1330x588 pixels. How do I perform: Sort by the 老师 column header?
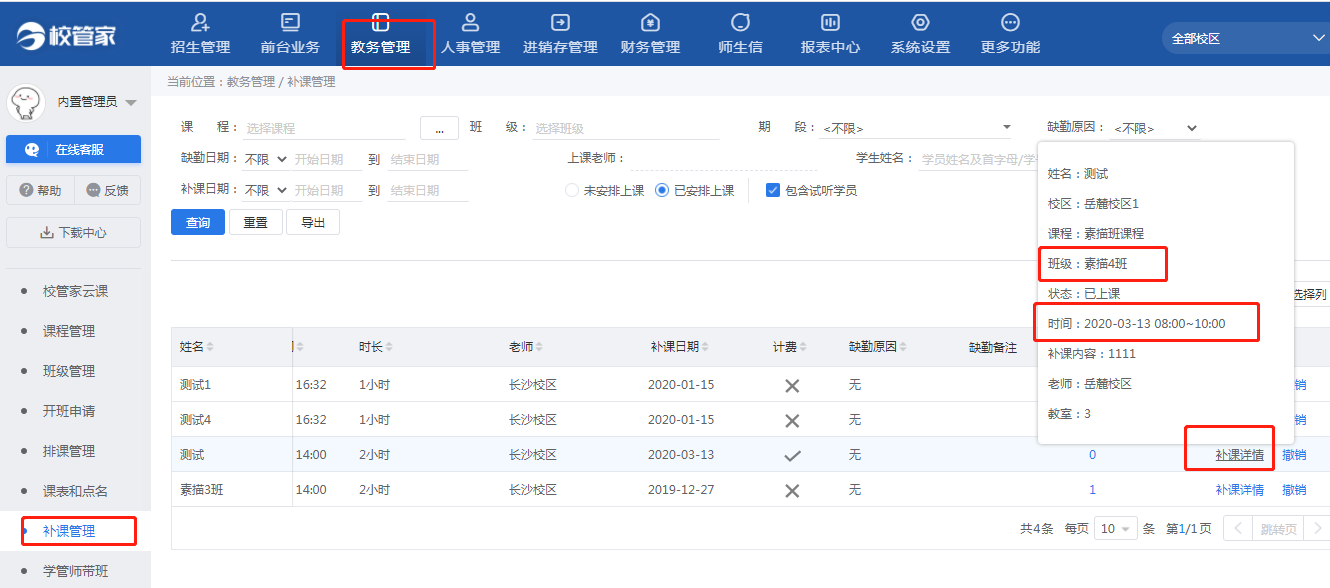pyautogui.click(x=527, y=347)
